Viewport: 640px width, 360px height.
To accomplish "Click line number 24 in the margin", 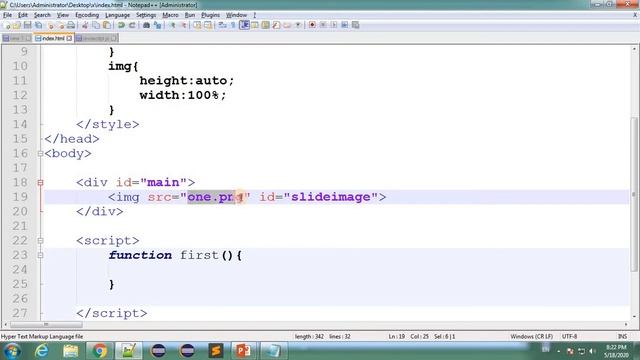I will [20, 269].
